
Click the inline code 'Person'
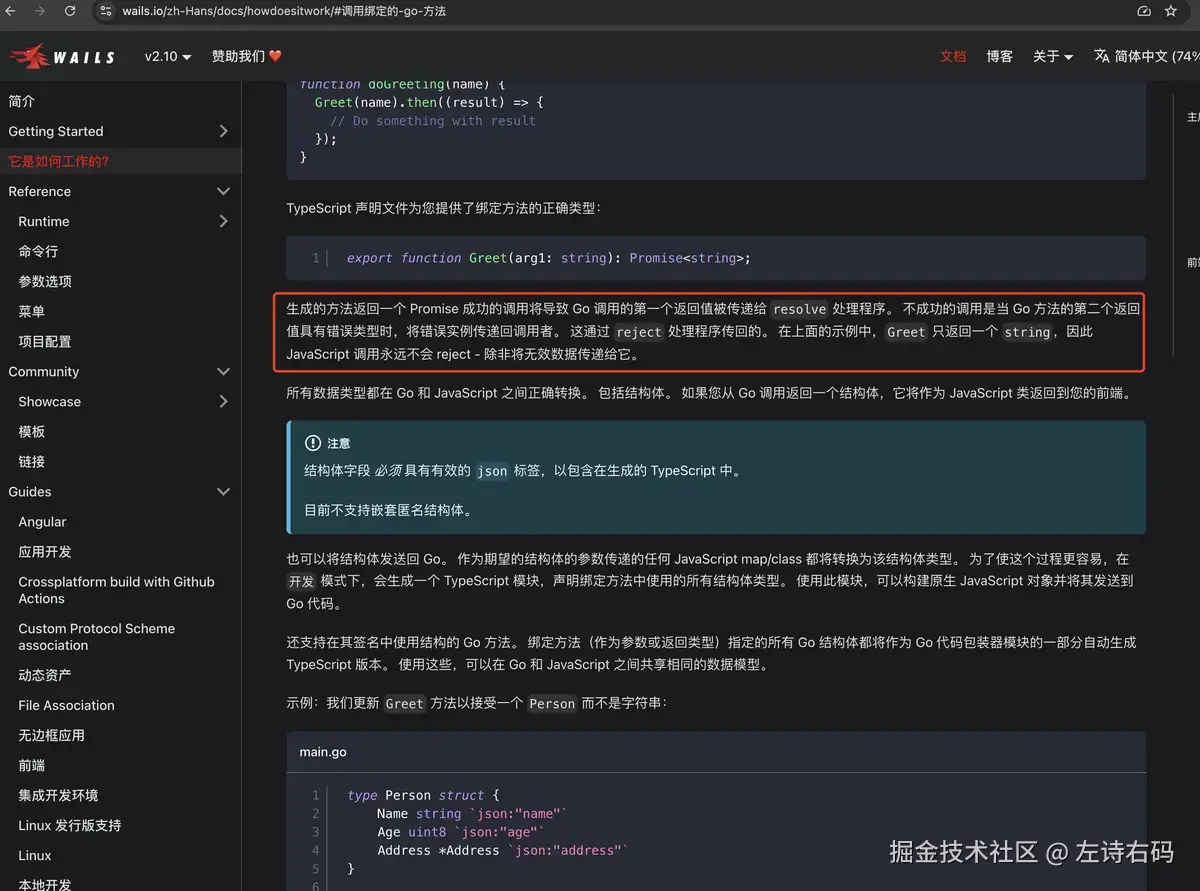[552, 703]
